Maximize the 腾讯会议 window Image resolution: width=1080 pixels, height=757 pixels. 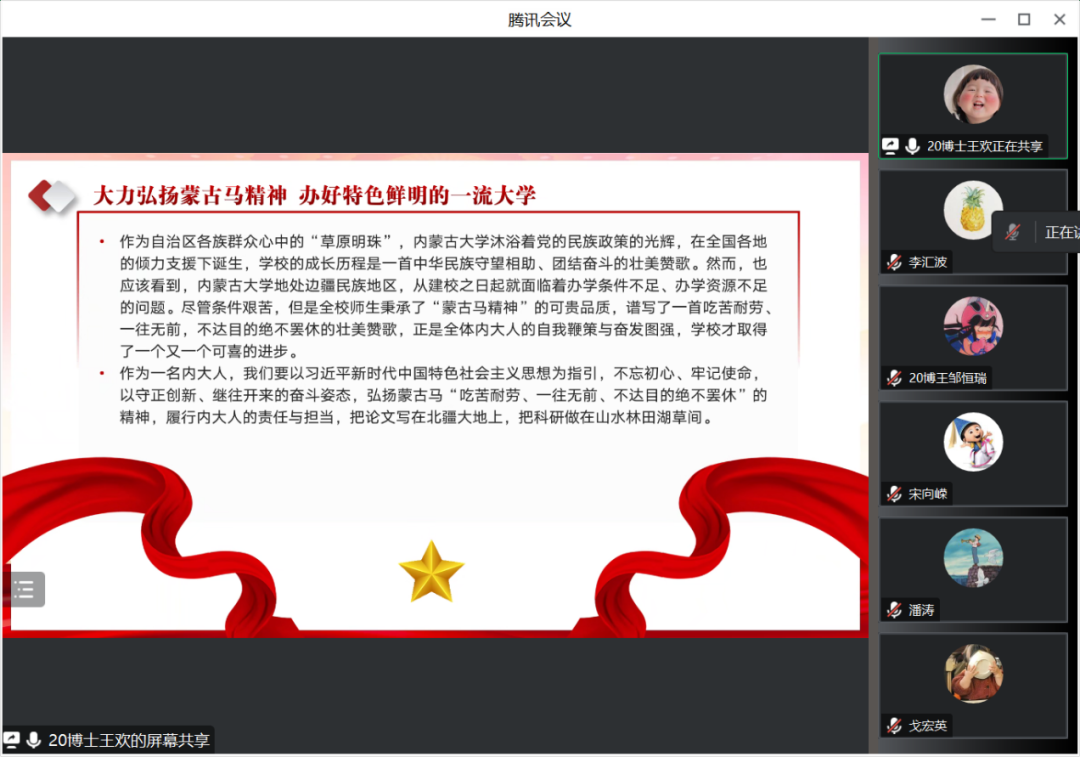pos(1024,19)
